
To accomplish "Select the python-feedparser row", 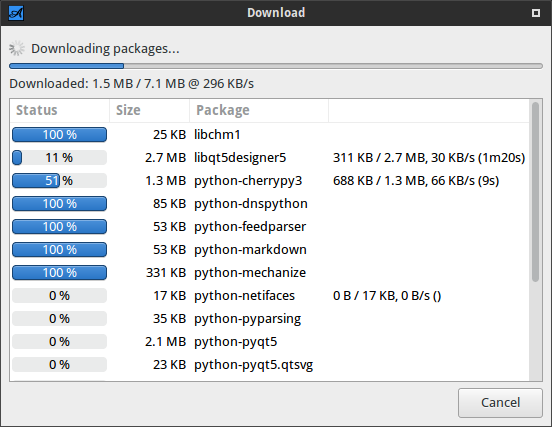I will point(269,227).
